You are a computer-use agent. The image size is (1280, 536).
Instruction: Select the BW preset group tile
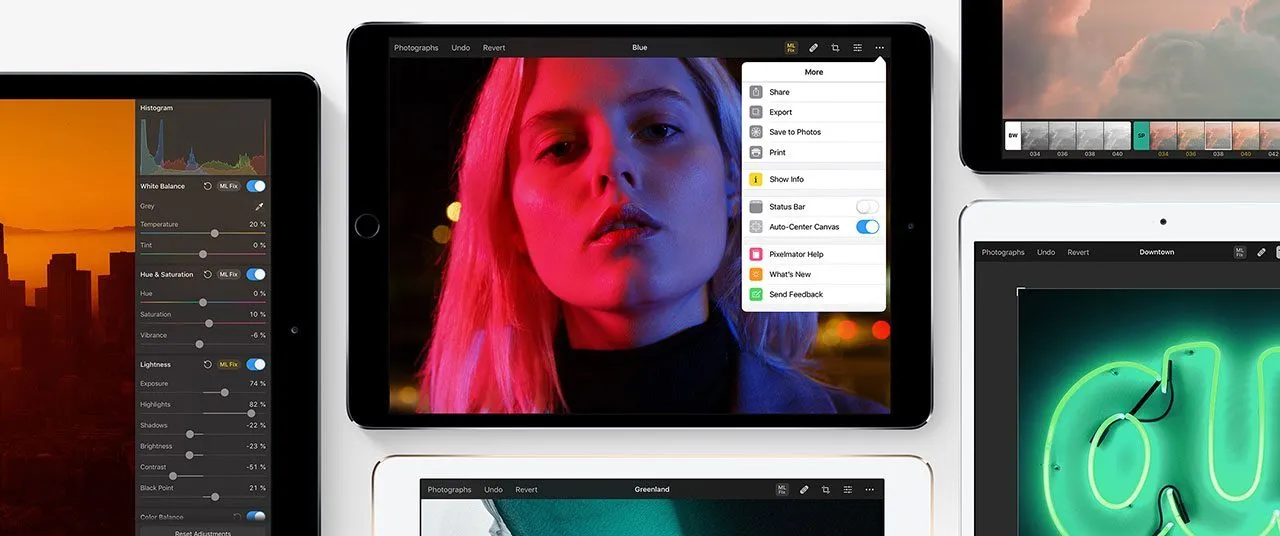pos(1013,136)
